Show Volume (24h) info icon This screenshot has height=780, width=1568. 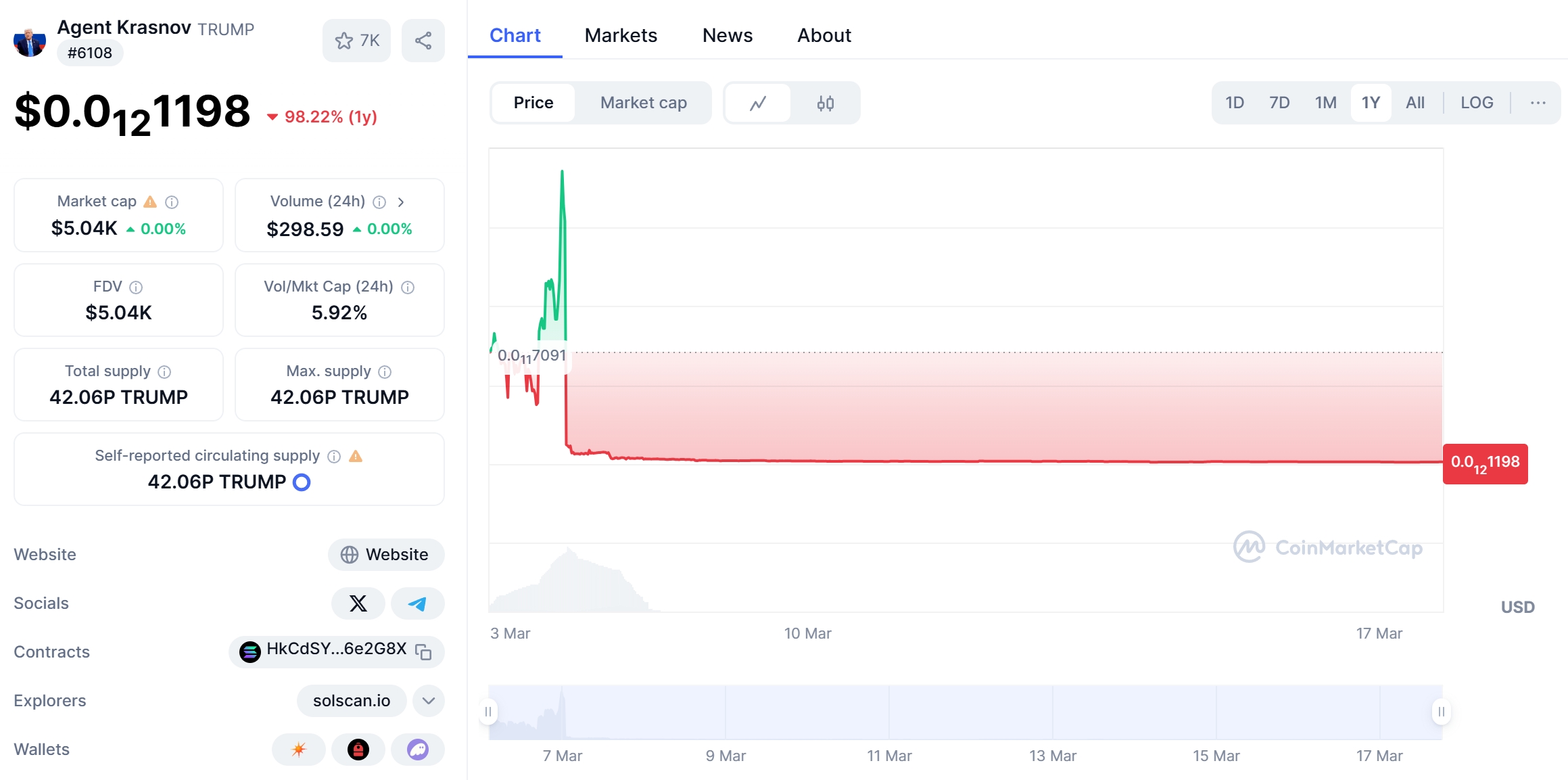coord(379,202)
